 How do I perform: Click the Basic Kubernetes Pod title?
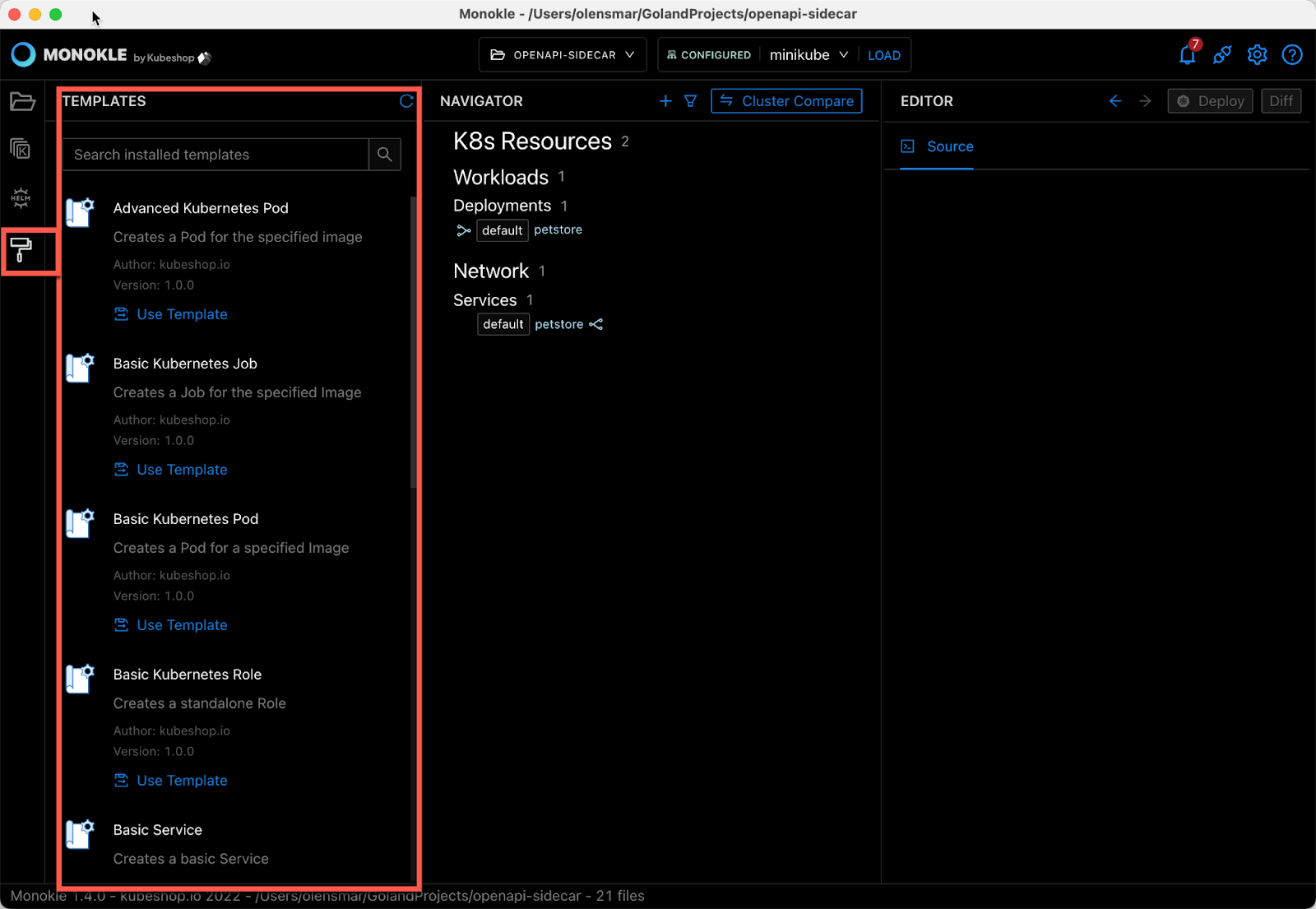click(186, 519)
